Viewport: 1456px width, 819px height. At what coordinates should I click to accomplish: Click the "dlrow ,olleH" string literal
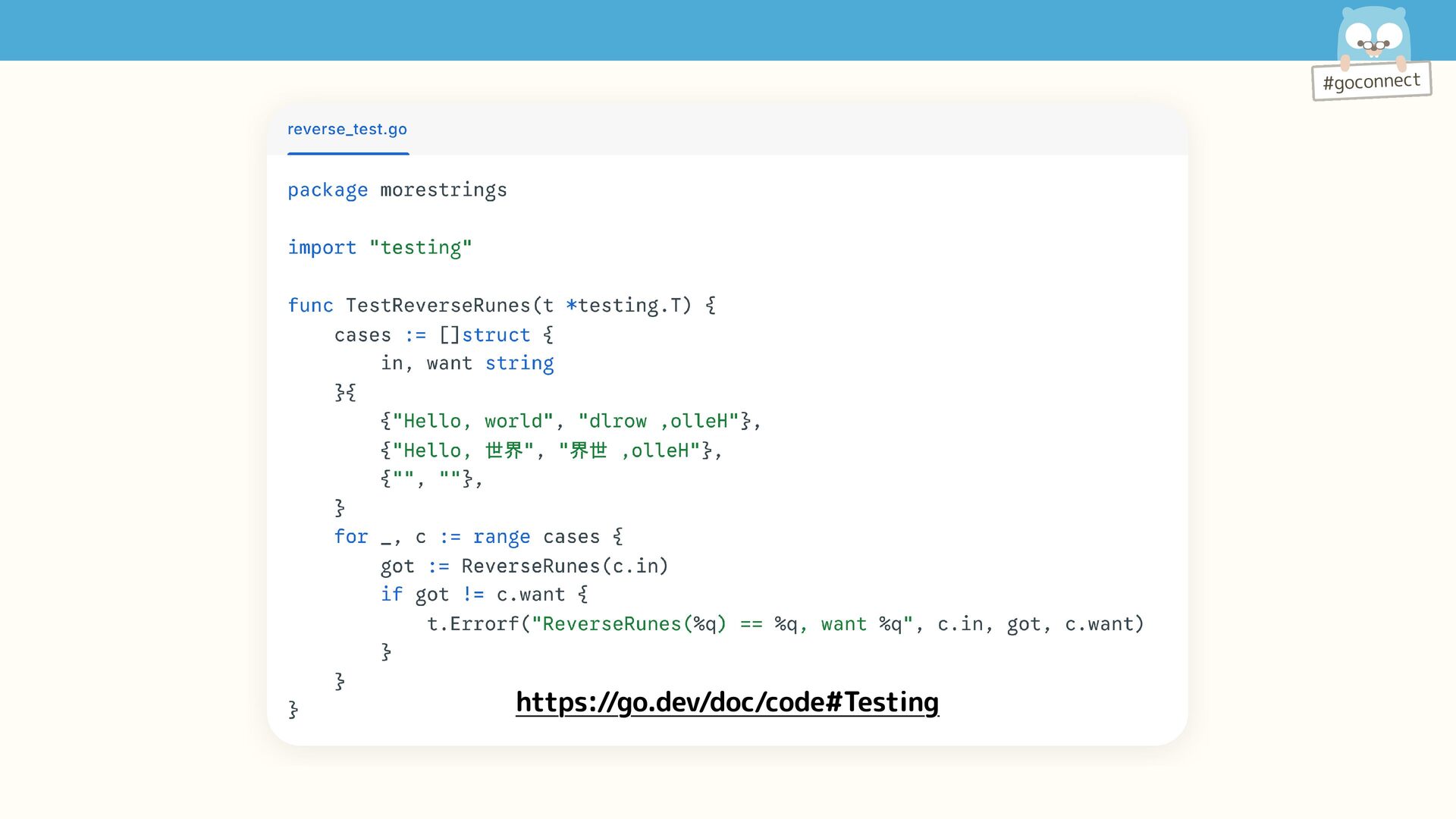[658, 422]
